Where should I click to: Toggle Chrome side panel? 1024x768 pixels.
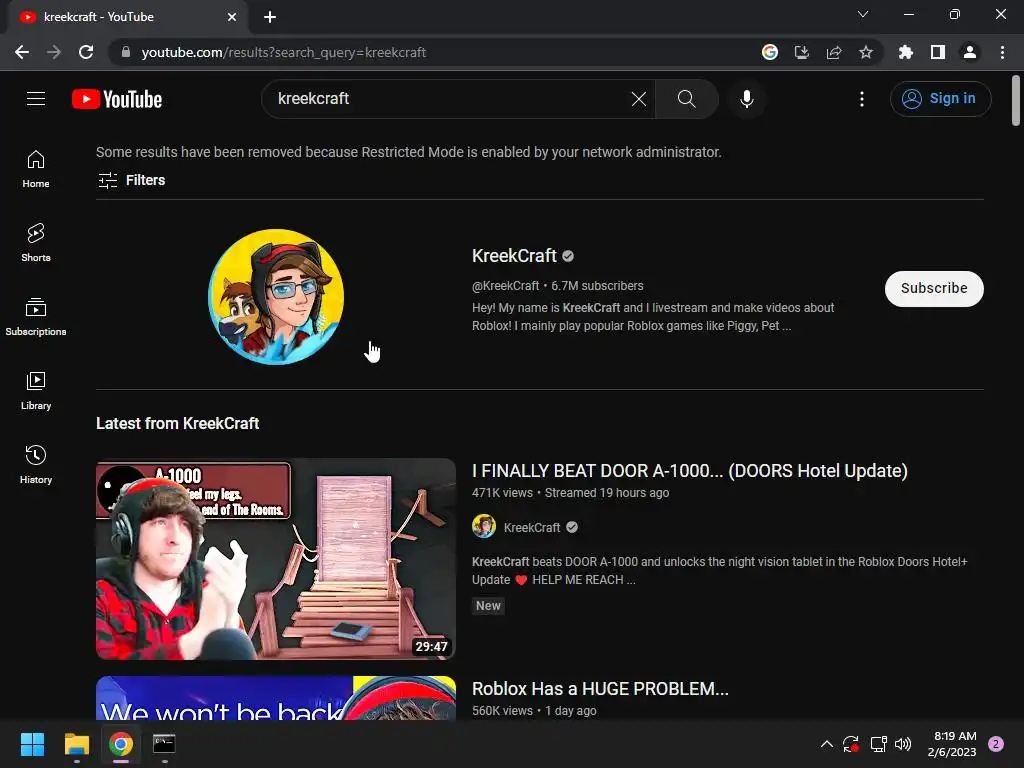point(938,52)
